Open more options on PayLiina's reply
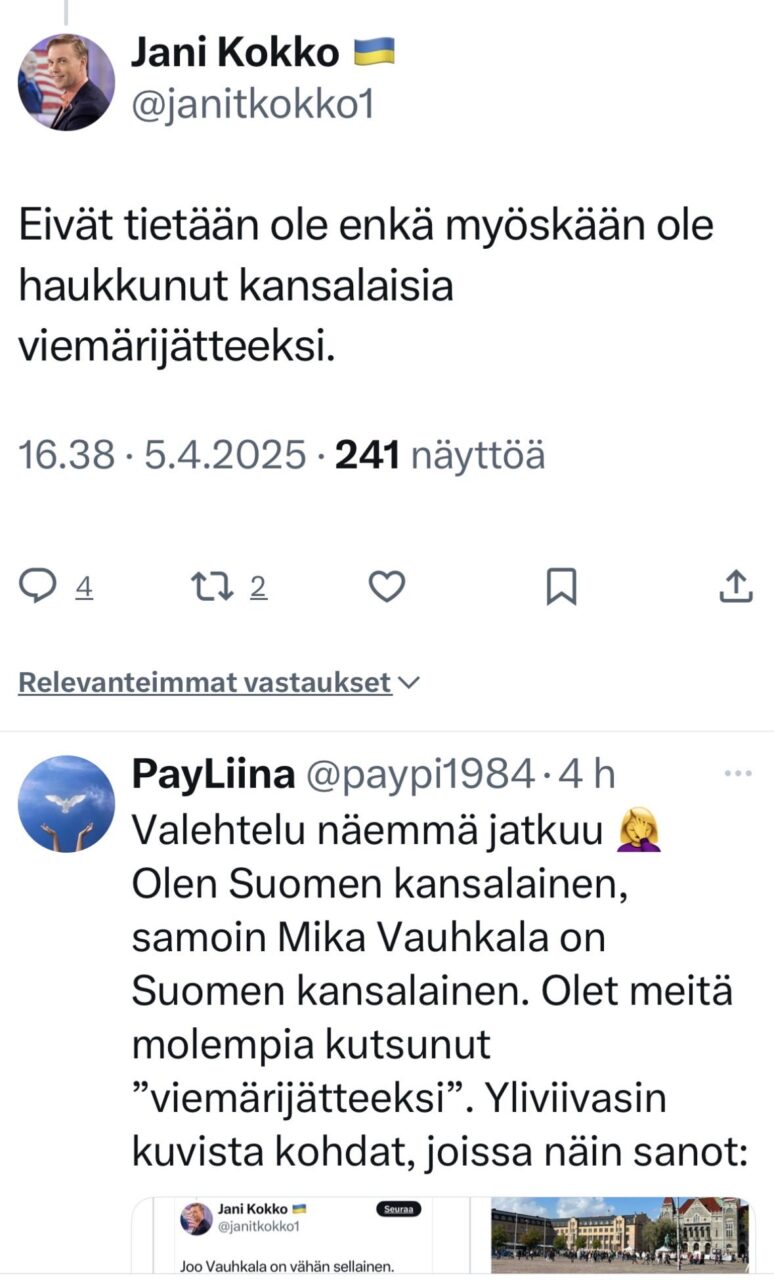Viewport: 774px width, 1280px height. click(x=737, y=774)
